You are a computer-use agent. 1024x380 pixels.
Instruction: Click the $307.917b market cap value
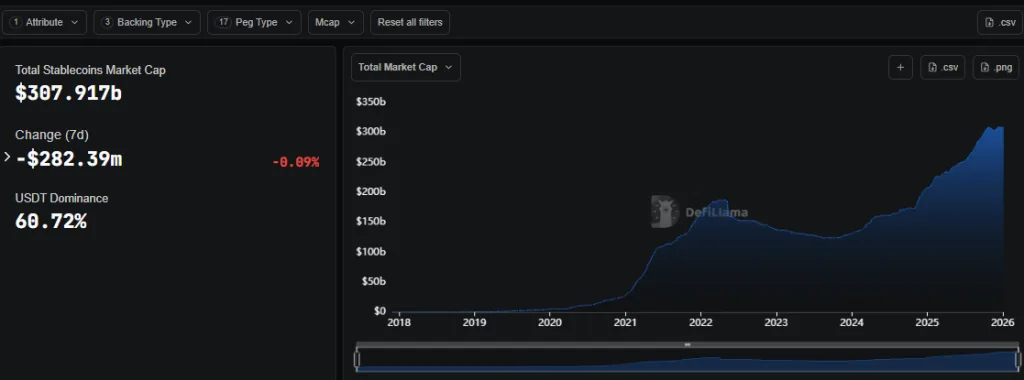pyautogui.click(x=69, y=93)
